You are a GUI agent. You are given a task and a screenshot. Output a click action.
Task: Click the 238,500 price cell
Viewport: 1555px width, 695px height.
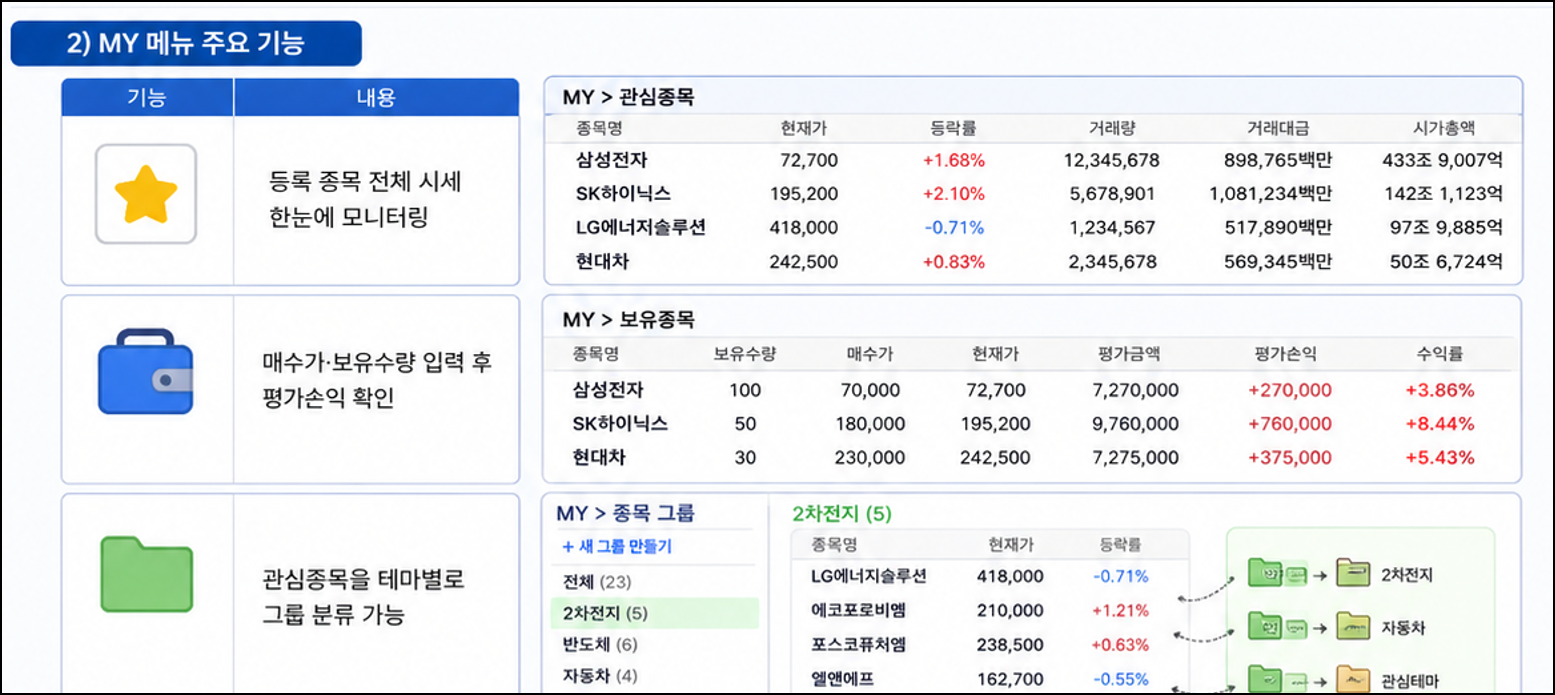1010,645
